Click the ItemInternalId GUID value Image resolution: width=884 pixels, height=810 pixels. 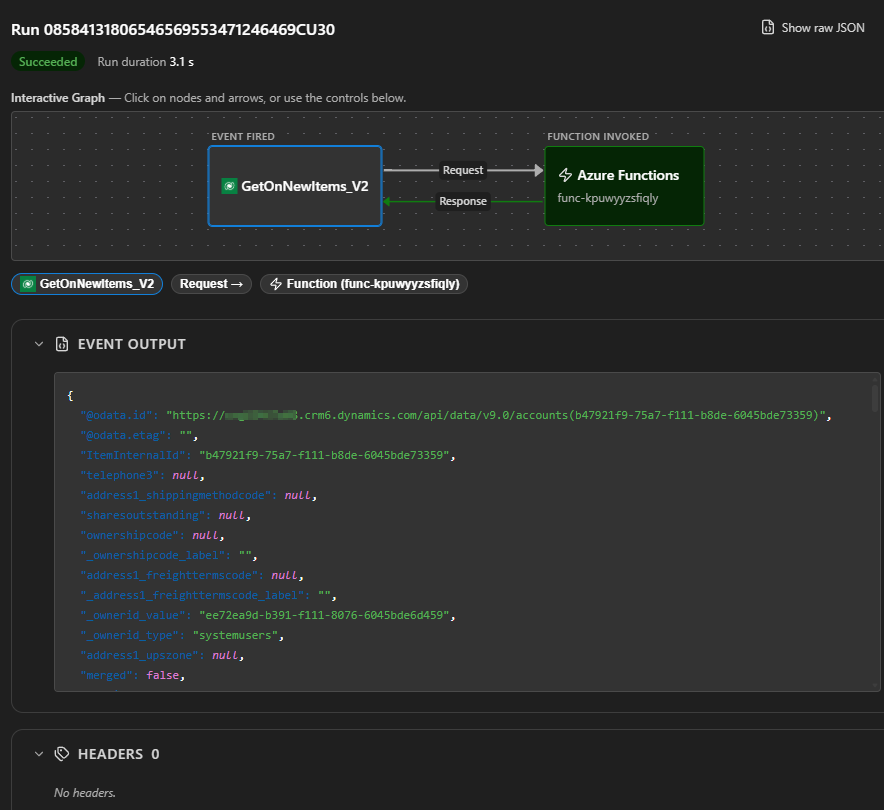(x=324, y=455)
